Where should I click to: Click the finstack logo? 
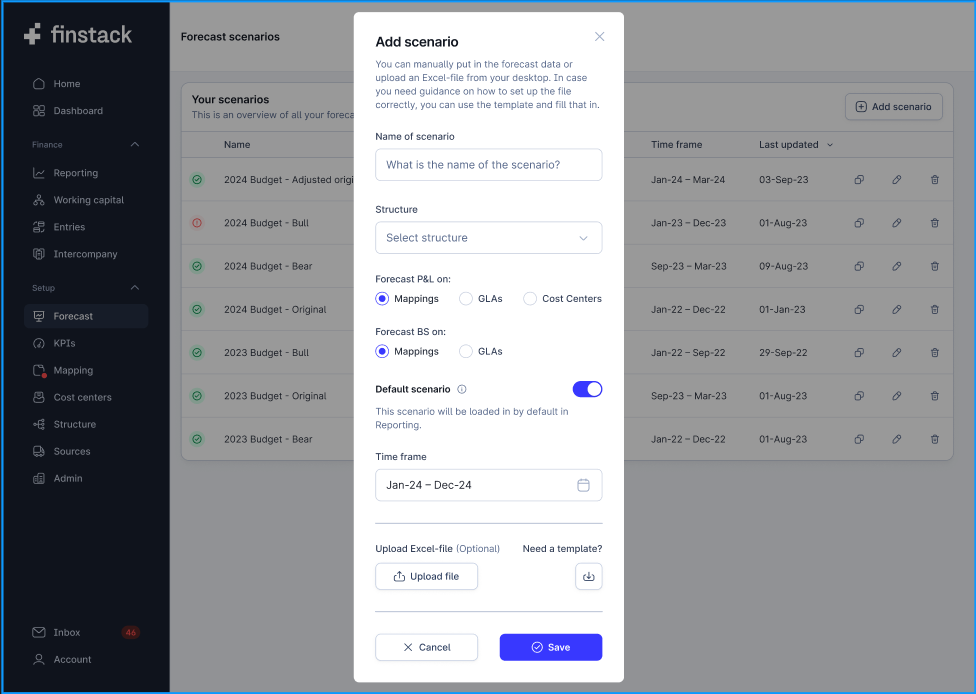pos(78,35)
